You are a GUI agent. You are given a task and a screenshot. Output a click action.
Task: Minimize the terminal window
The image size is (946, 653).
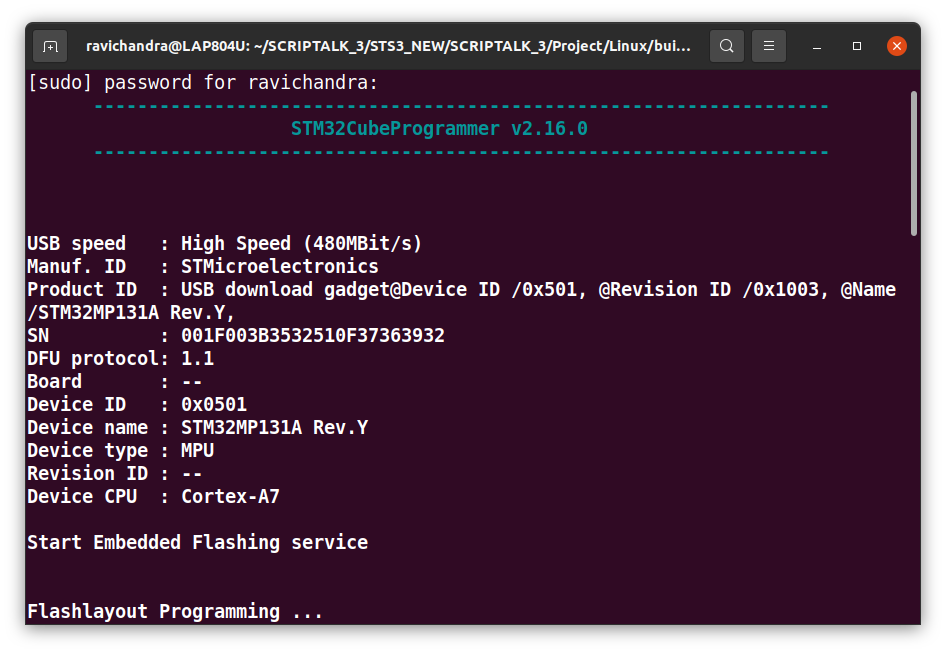pyautogui.click(x=817, y=46)
